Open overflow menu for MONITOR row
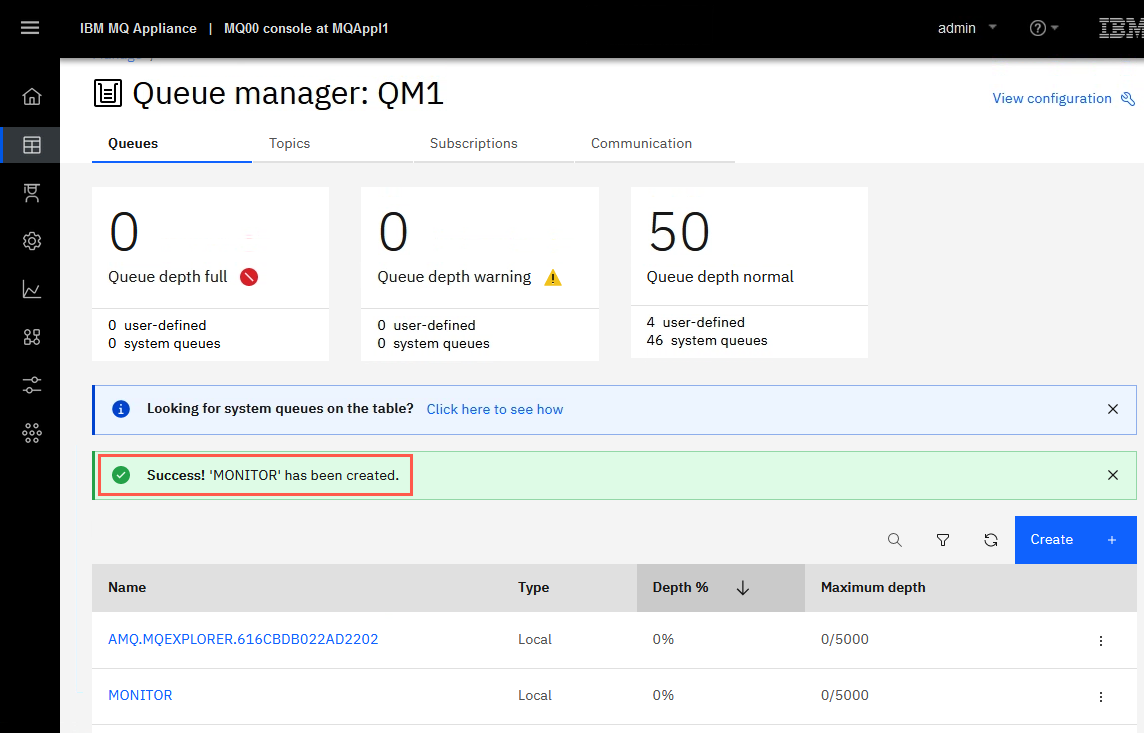Viewport: 1144px width, 733px height. [1101, 697]
